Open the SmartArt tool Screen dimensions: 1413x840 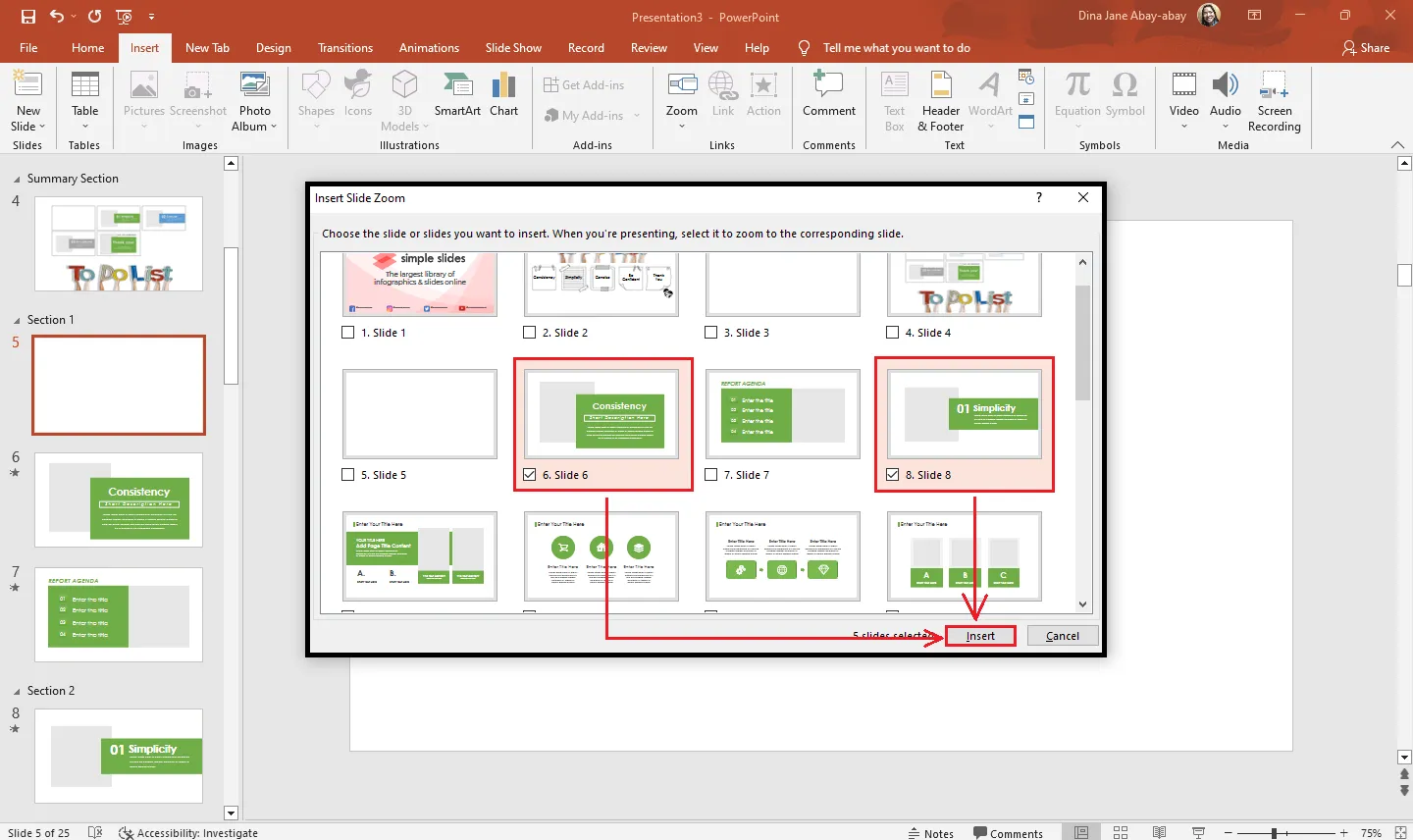point(457,96)
